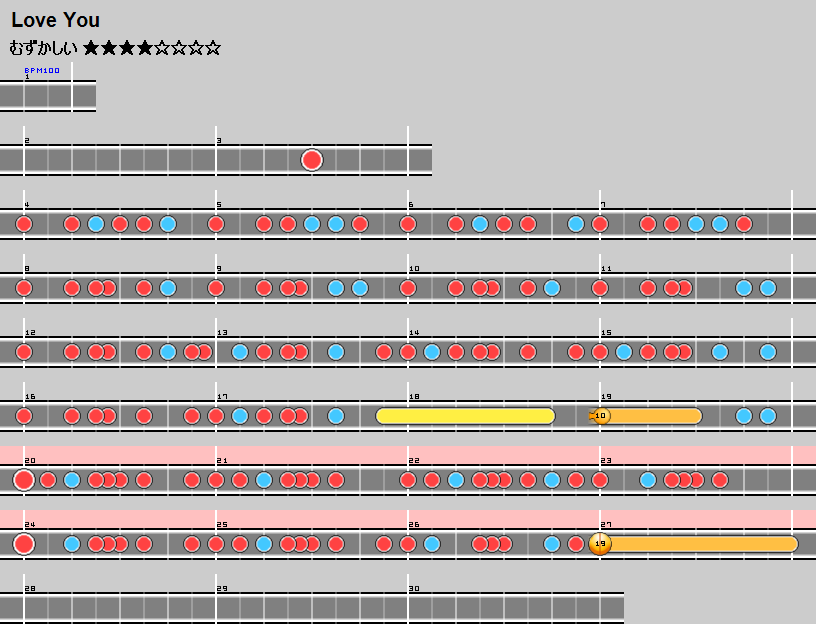
Task: Click the large red note starting measure 24
Action: click(x=24, y=544)
